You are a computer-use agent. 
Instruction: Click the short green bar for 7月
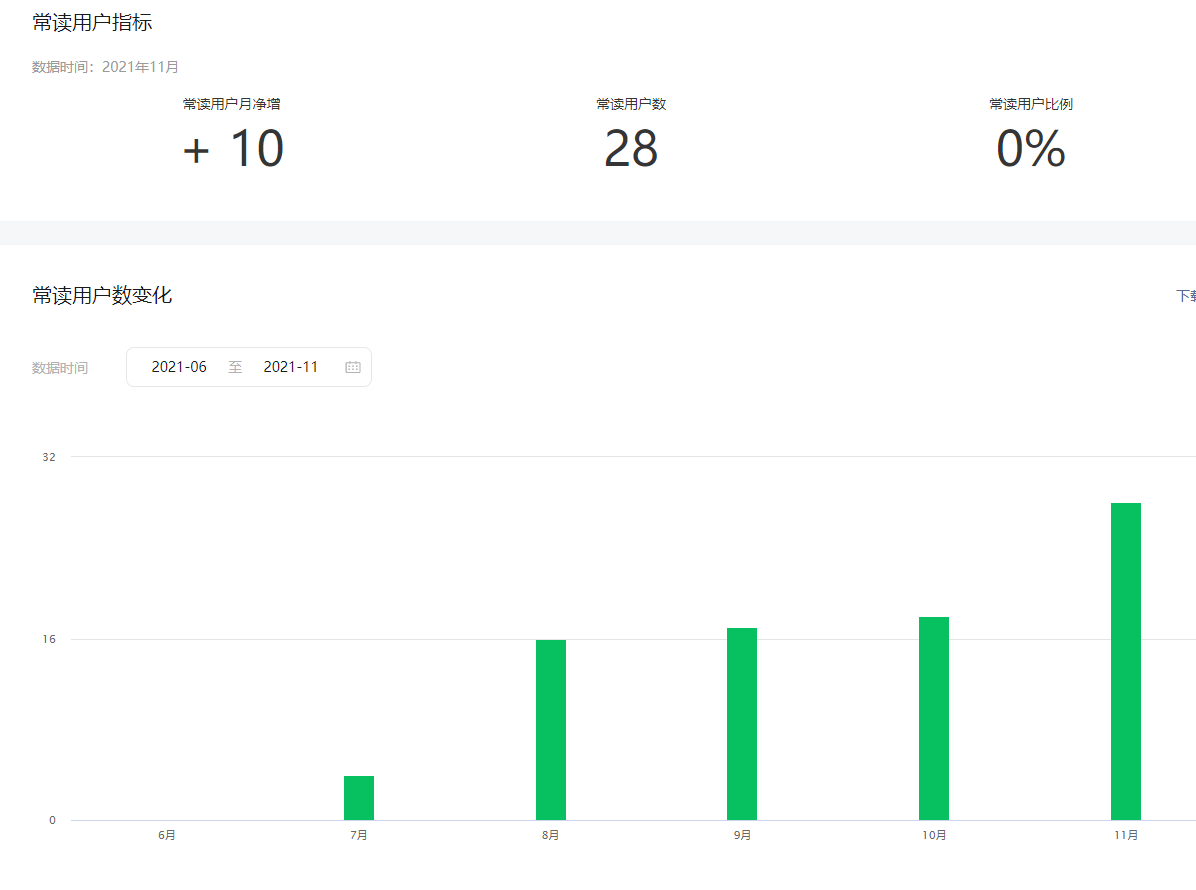click(359, 797)
